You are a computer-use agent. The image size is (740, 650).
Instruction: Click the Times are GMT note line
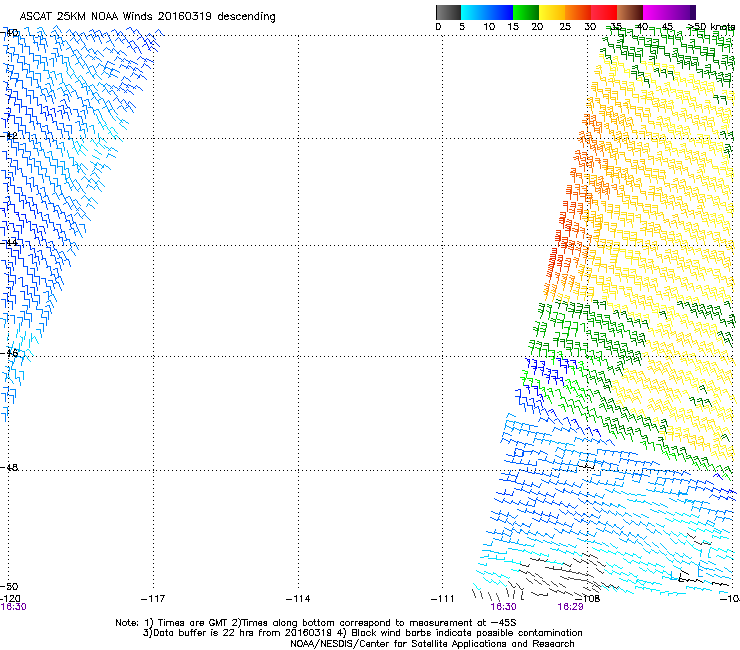(x=316, y=623)
